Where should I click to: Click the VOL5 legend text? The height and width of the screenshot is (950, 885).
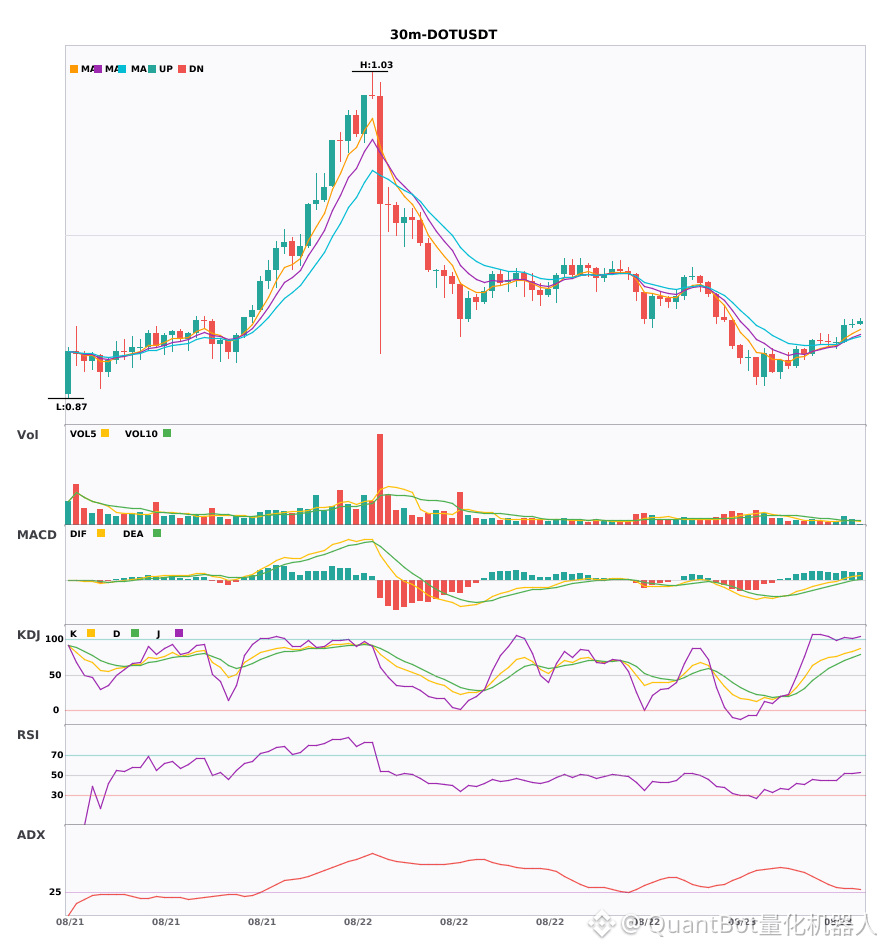[x=83, y=434]
